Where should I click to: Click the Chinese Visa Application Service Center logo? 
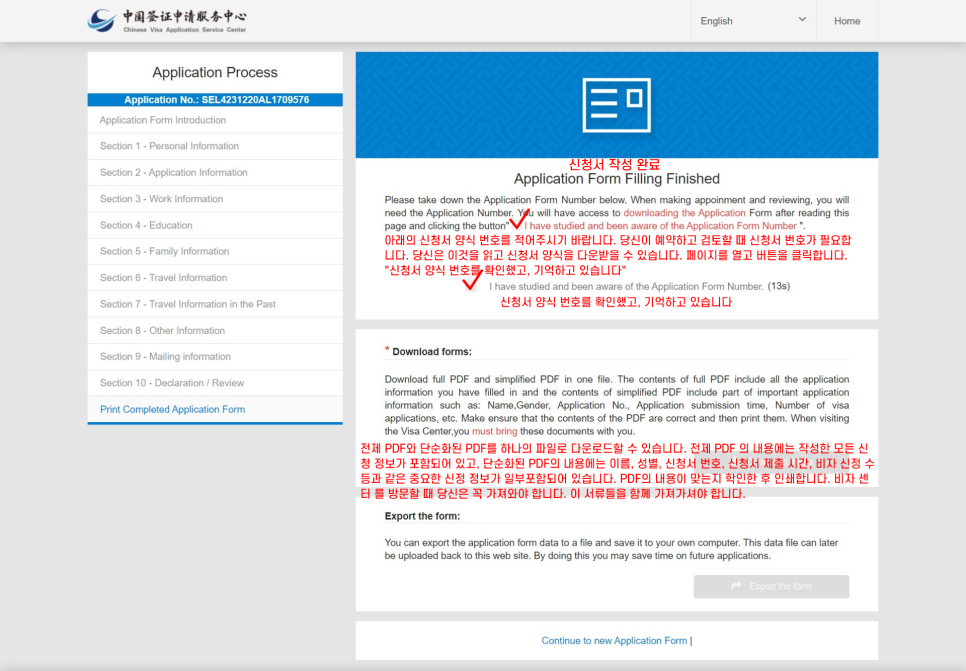click(x=166, y=20)
